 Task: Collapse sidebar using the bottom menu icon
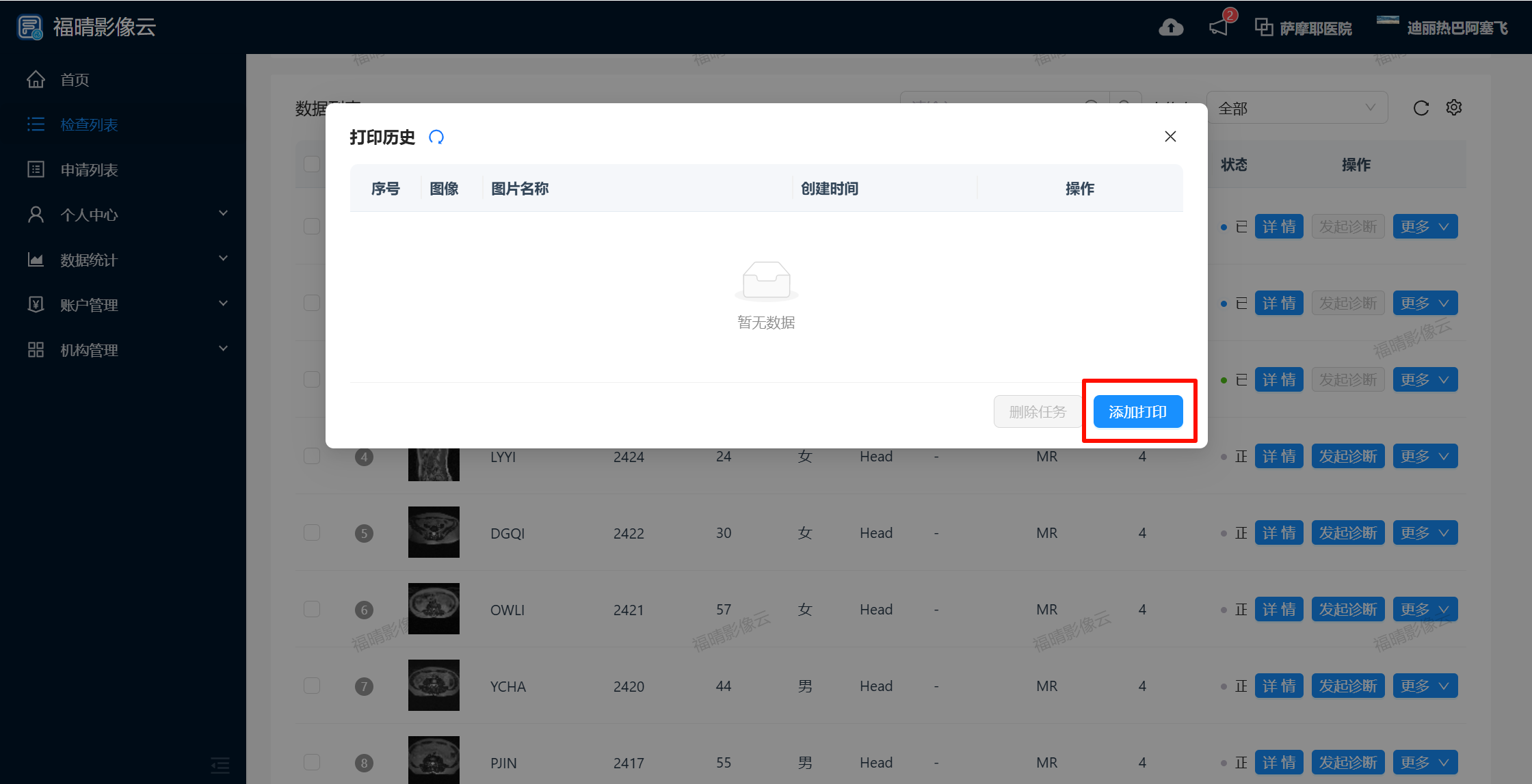tap(220, 764)
